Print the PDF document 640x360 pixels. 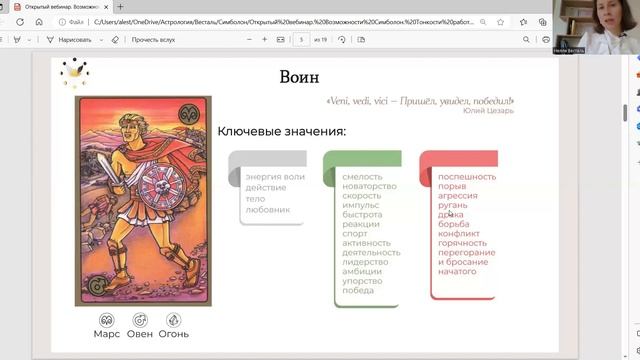click(546, 40)
